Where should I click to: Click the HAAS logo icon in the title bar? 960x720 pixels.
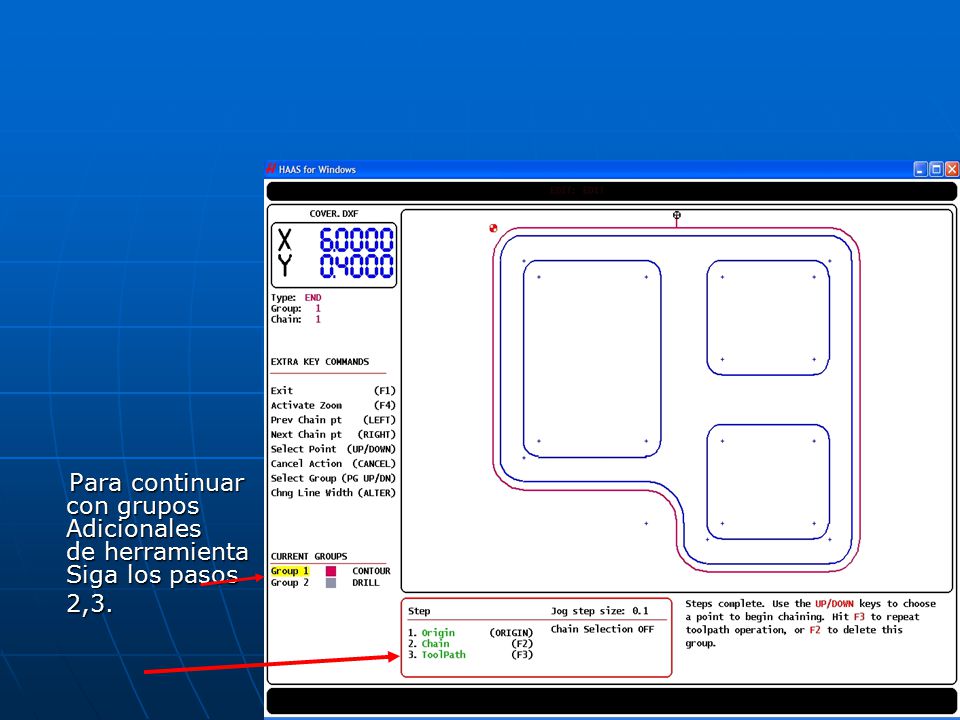[x=271, y=169]
